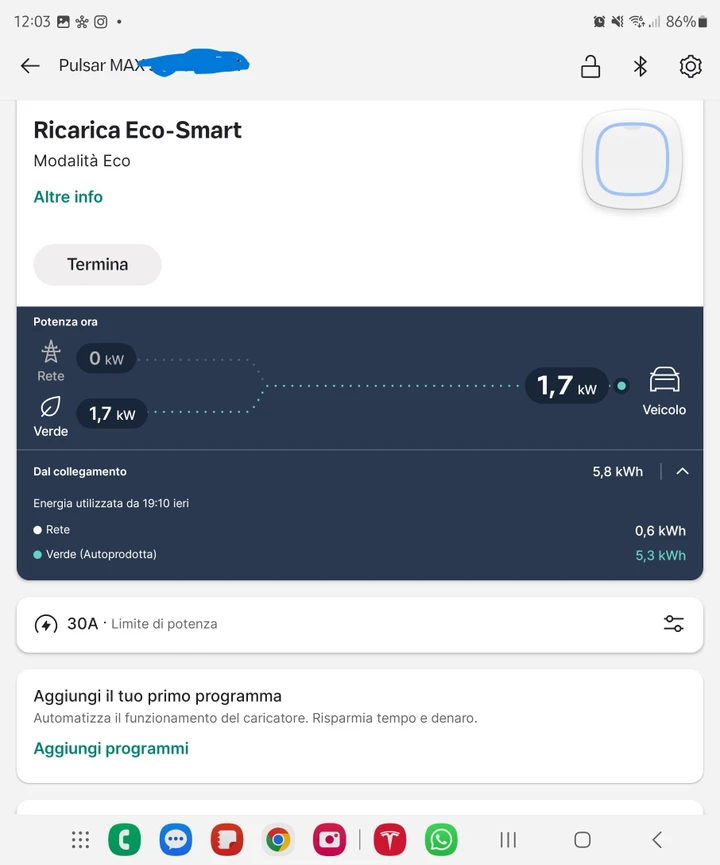
Task: Tap the Pulsar charger image
Action: point(632,159)
